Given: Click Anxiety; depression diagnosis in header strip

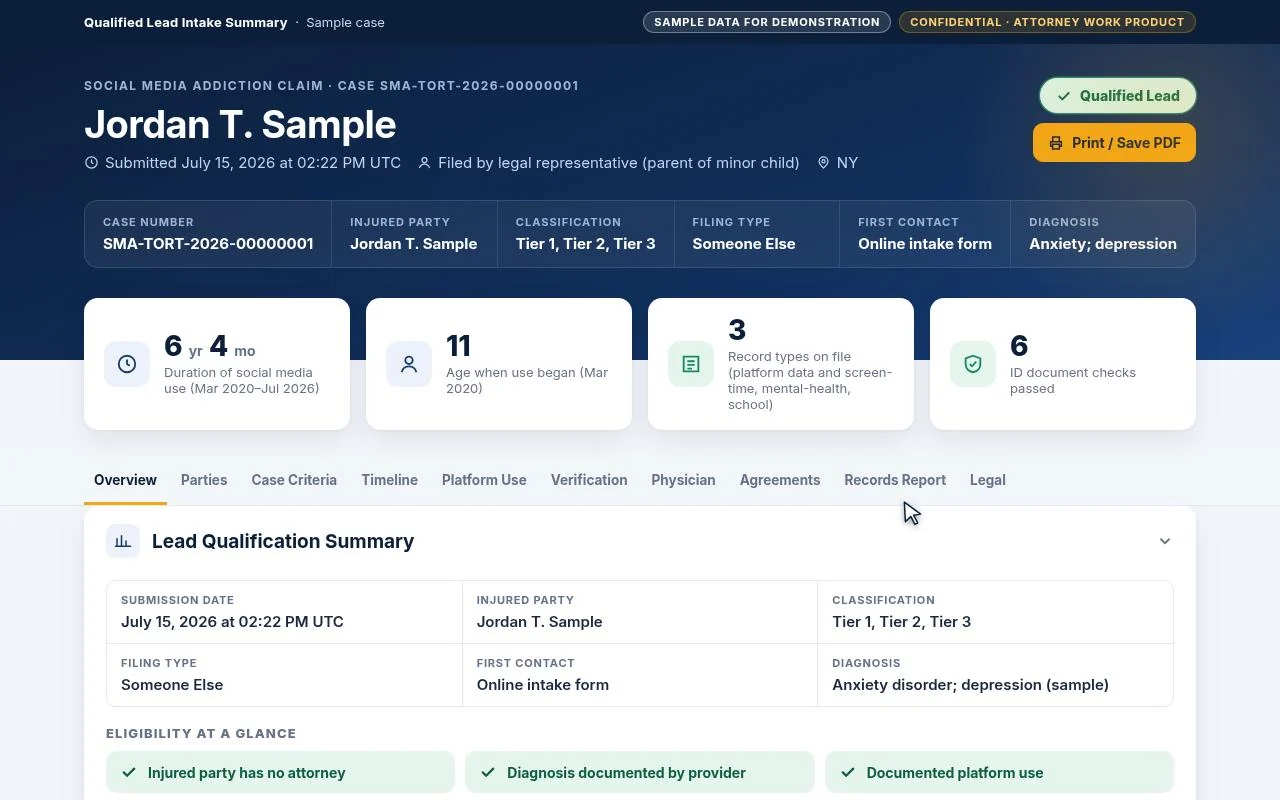Looking at the screenshot, I should click(1103, 244).
